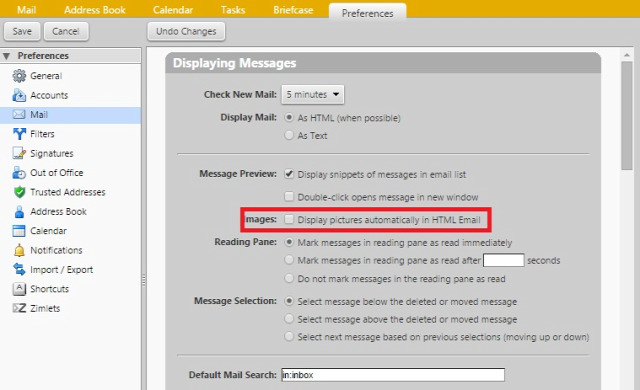Select Mark messages as read after seconds
This screenshot has height=390, width=640.
[289, 260]
